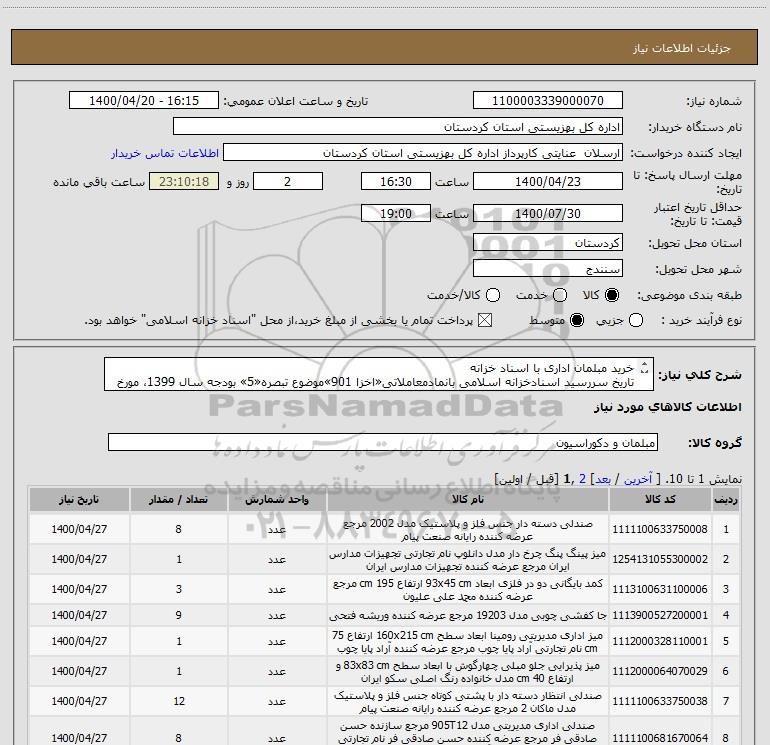Click the remaining days field showing 2

(288, 181)
